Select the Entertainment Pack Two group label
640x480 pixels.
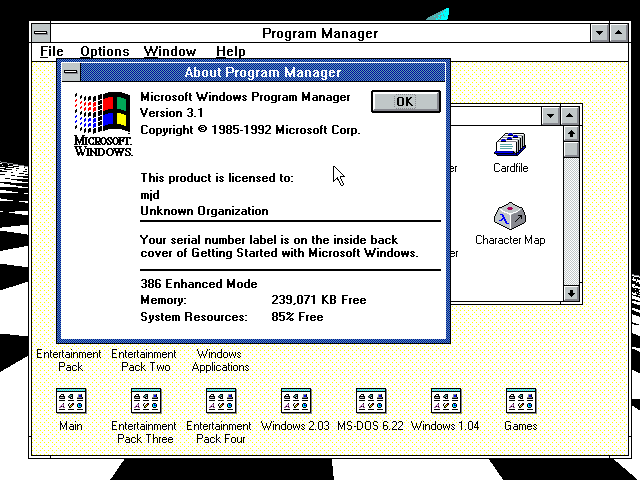[x=144, y=360]
